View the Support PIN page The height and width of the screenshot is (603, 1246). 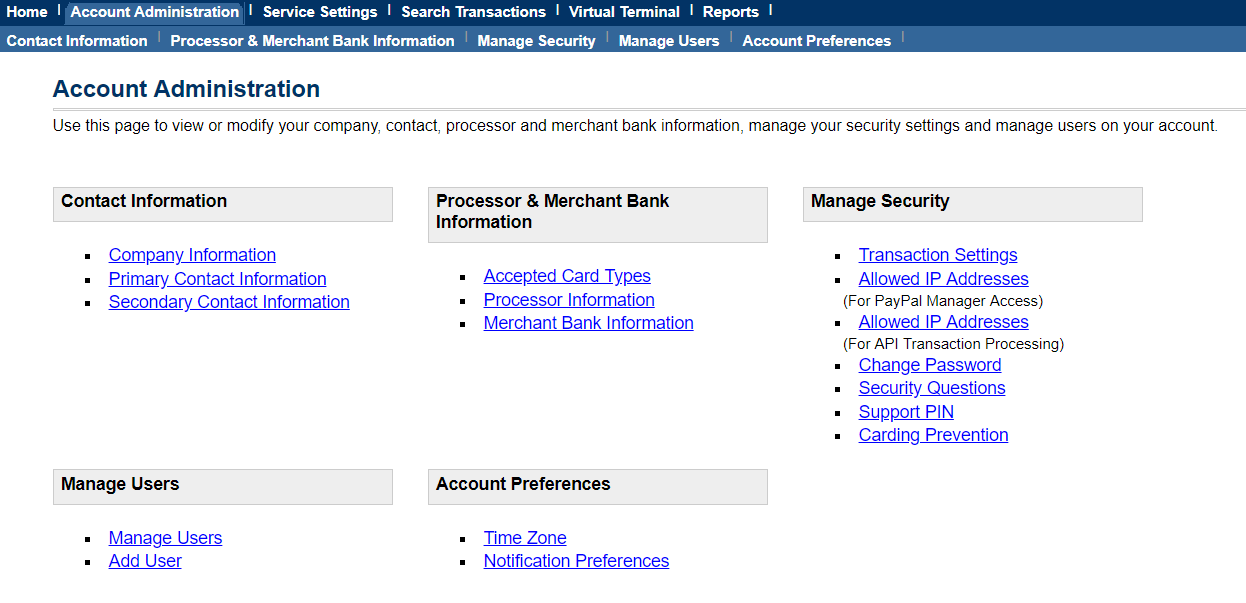(x=906, y=411)
